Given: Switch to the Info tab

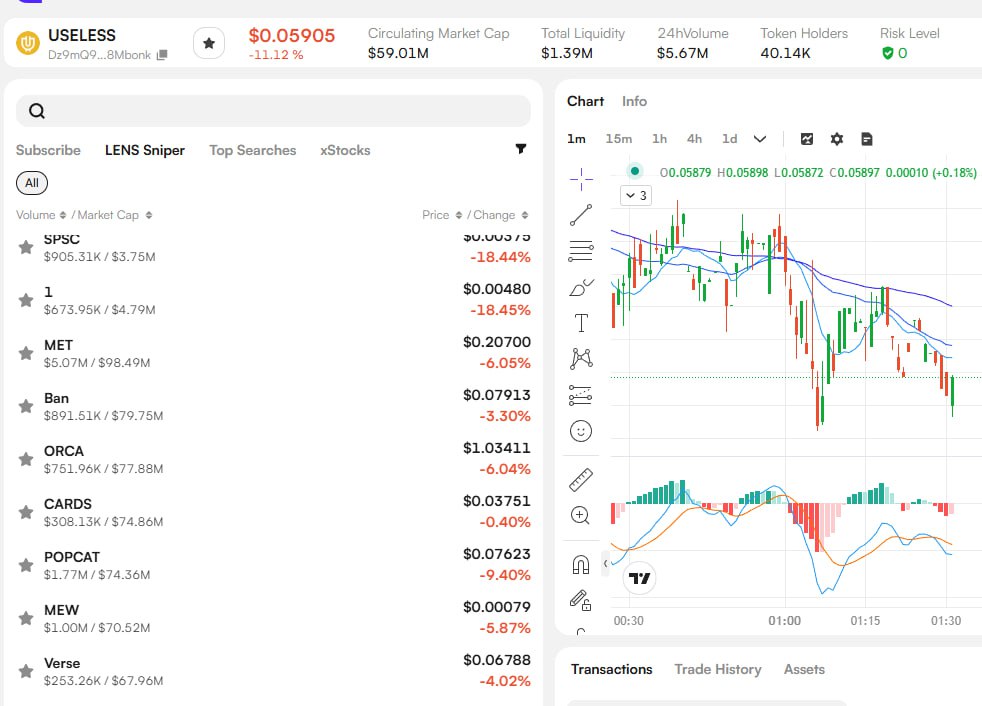Looking at the screenshot, I should [634, 101].
